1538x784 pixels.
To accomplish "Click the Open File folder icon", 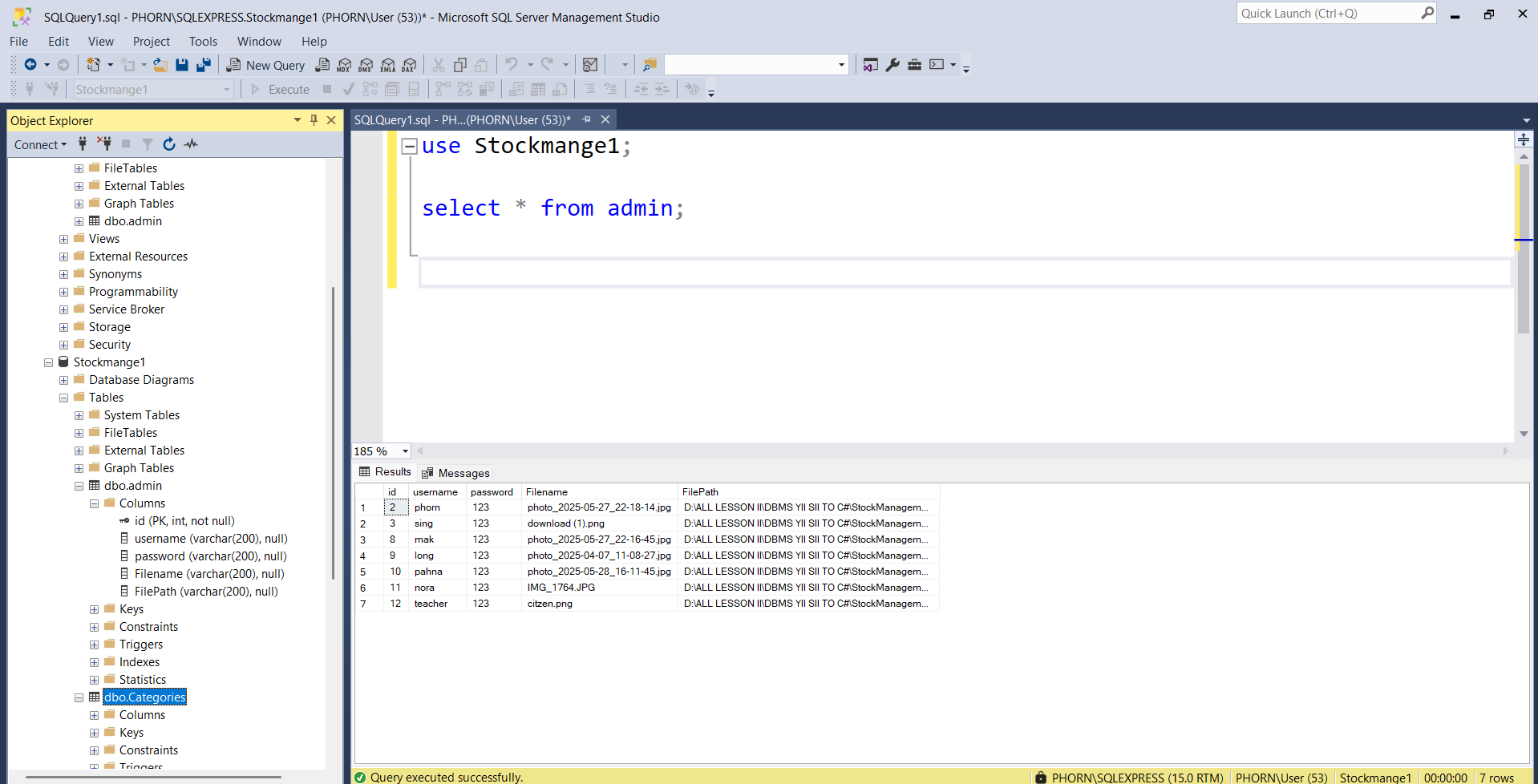I will pyautogui.click(x=160, y=65).
